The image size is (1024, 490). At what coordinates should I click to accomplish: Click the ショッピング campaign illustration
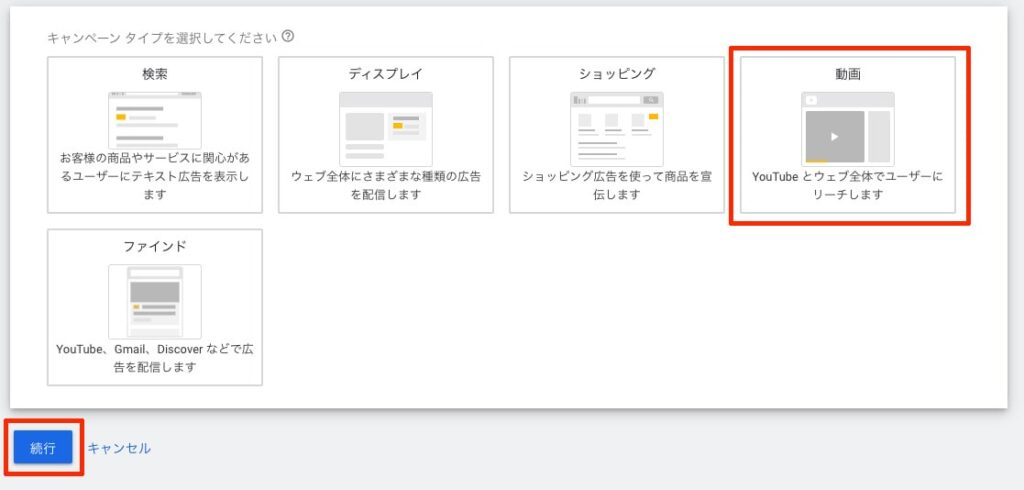[x=617, y=128]
